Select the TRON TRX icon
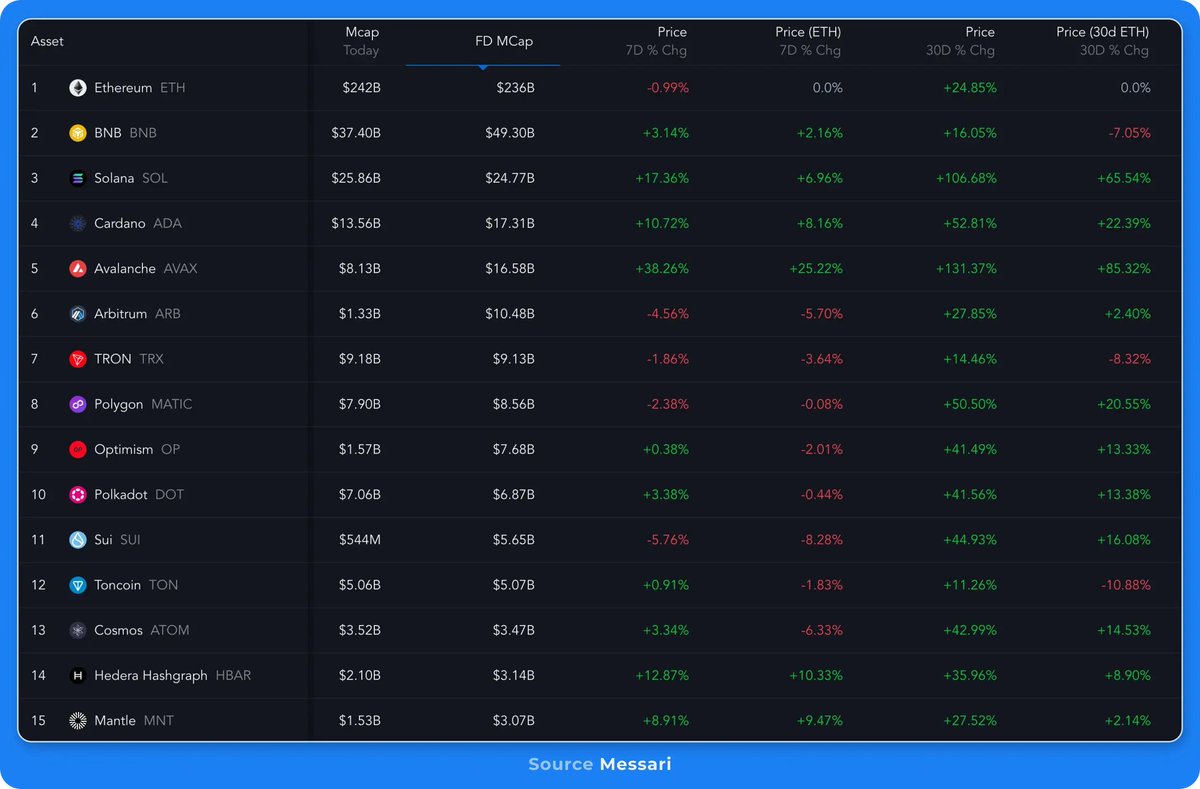 77,359
